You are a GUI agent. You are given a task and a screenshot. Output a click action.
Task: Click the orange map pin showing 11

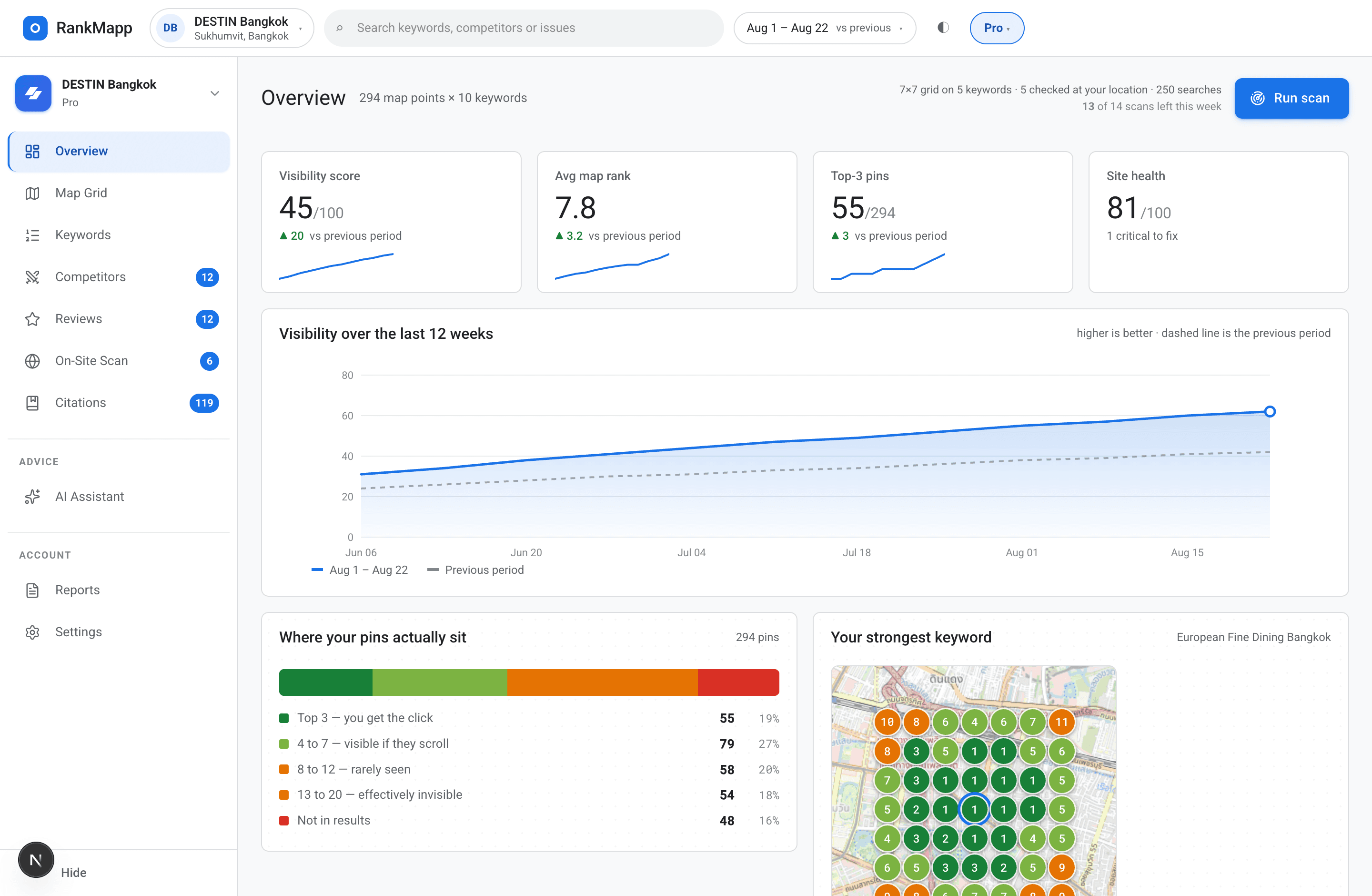[1061, 722]
